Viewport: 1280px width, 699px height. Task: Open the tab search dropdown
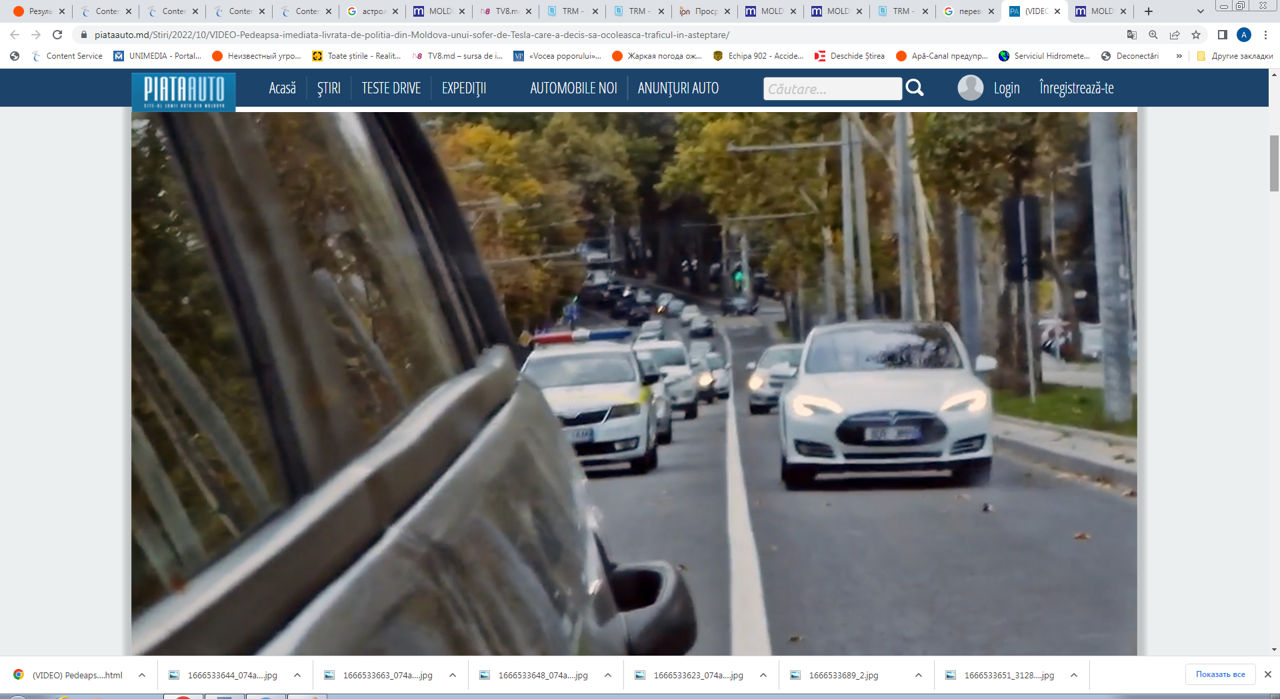[x=1200, y=11]
